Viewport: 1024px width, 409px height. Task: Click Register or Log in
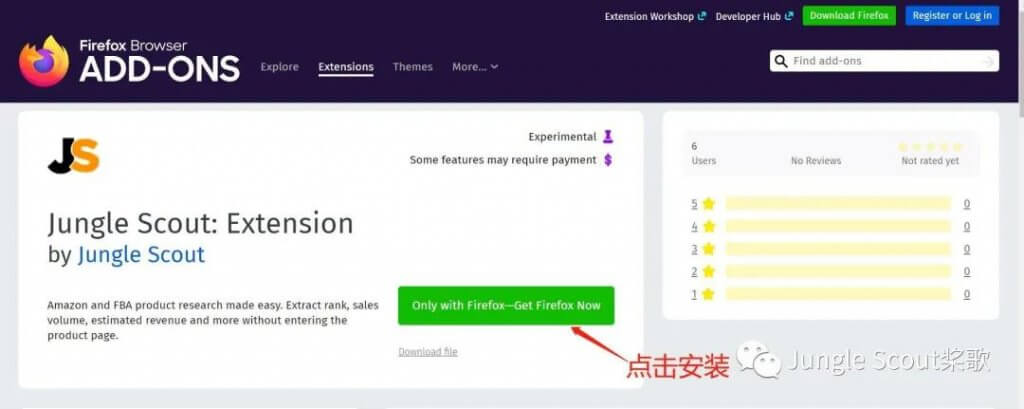(x=952, y=16)
